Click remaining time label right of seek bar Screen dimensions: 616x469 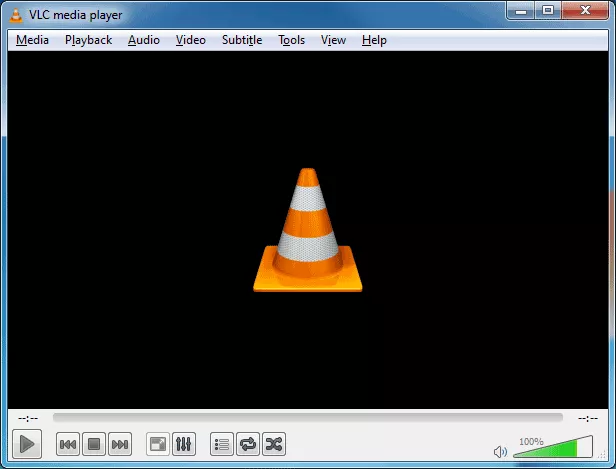pos(588,418)
